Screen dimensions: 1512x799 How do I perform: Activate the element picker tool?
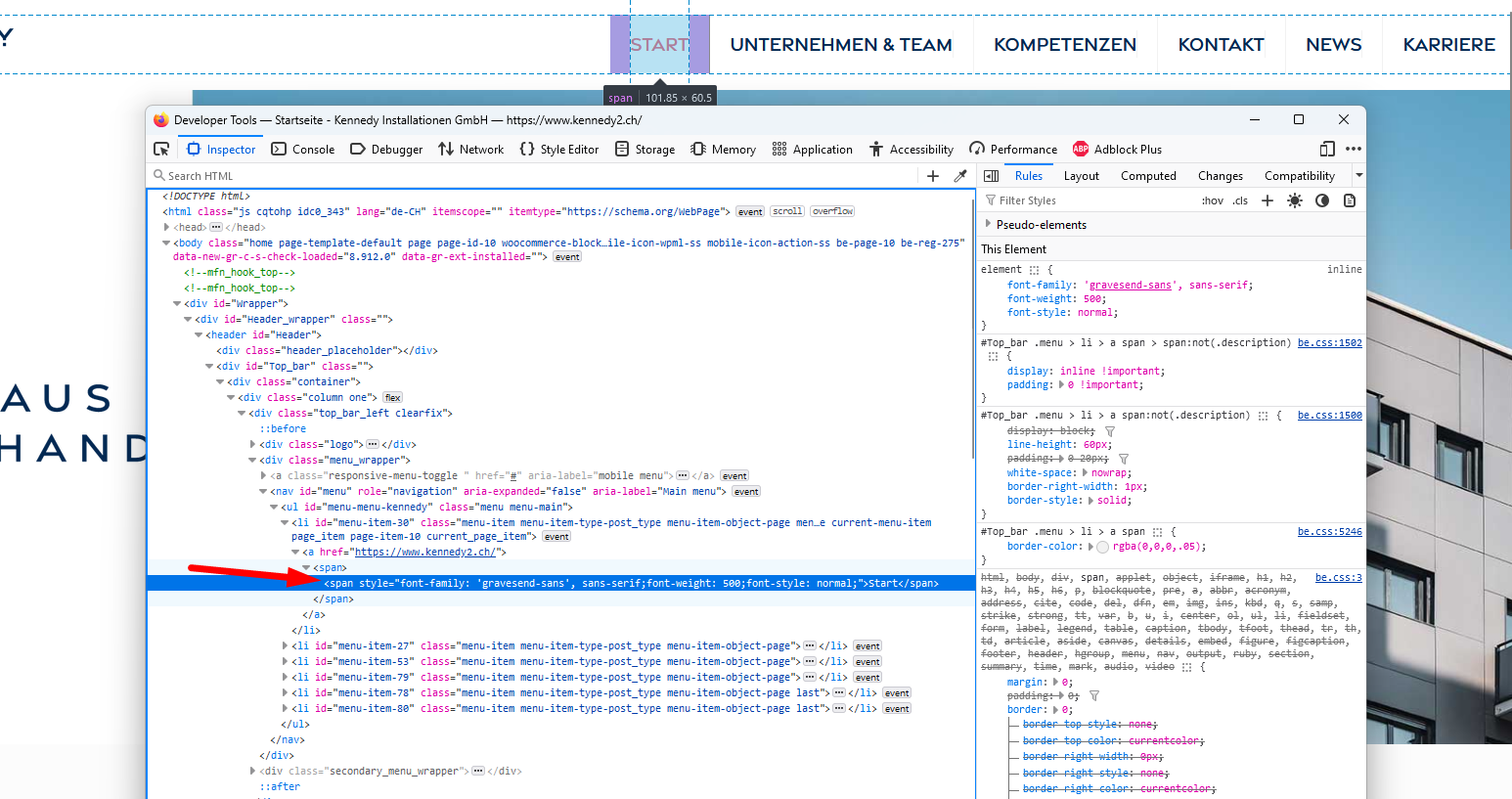pyautogui.click(x=161, y=149)
